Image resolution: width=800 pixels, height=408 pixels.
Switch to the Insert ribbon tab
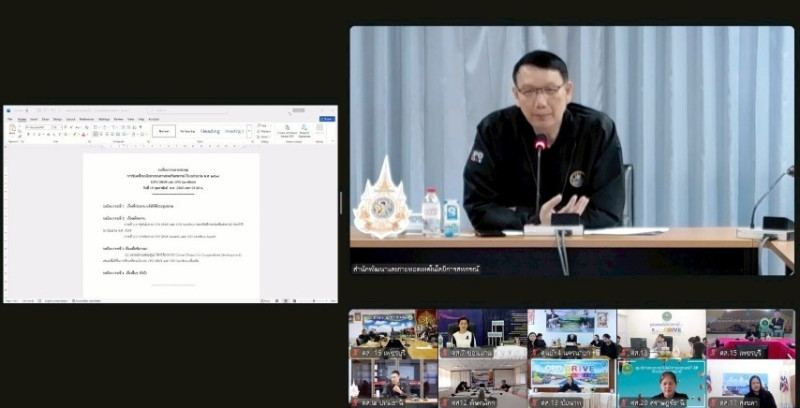[32, 118]
